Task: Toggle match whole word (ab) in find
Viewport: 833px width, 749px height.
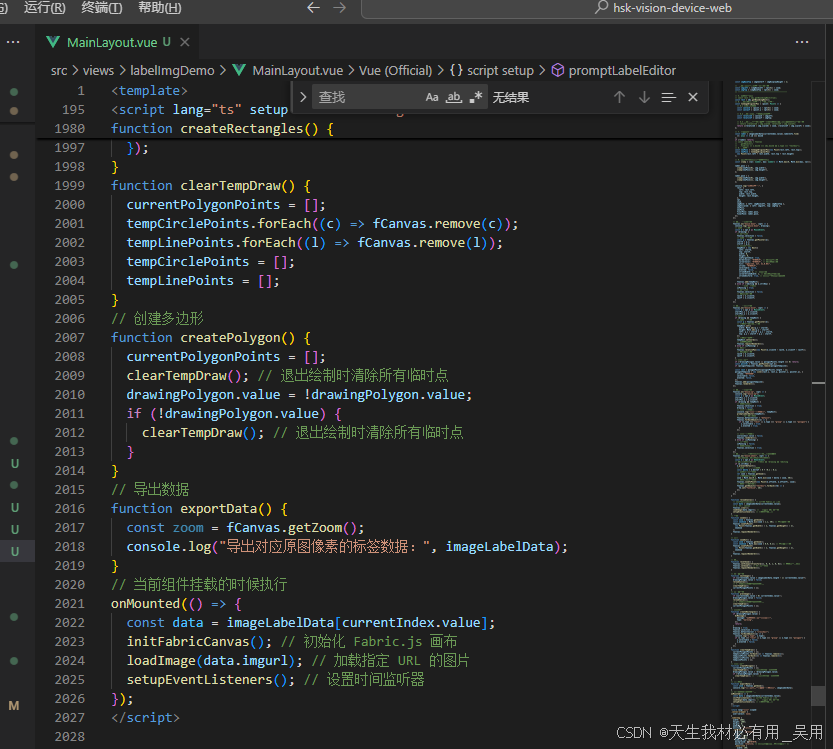Action: pyautogui.click(x=454, y=97)
